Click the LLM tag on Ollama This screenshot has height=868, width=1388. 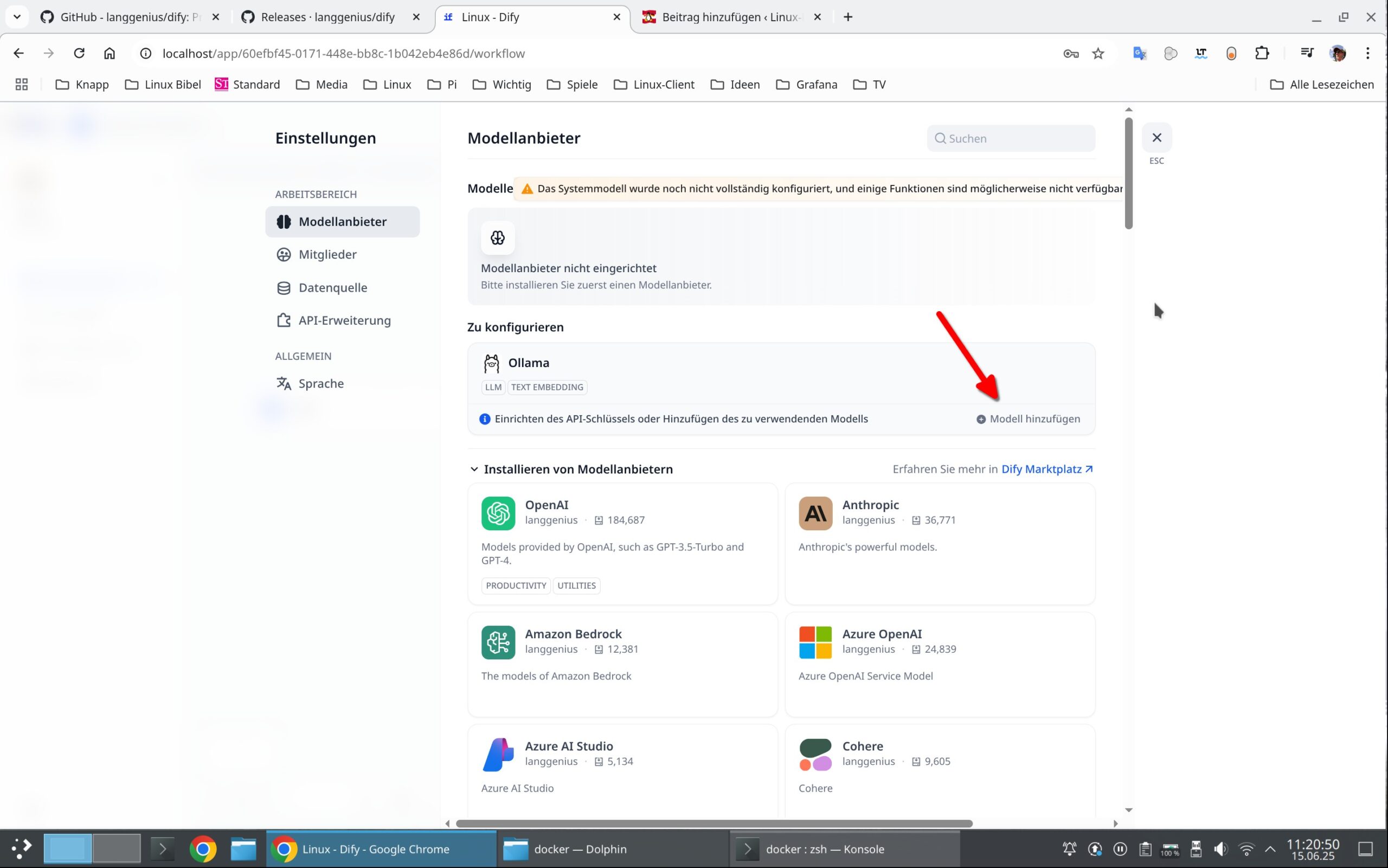493,387
